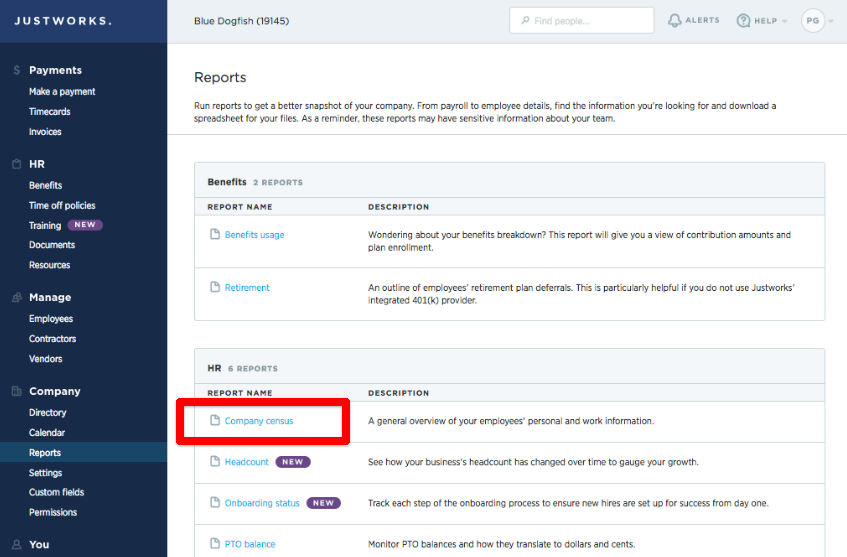Image resolution: width=847 pixels, height=557 pixels.
Task: Click the clipboard icon beside HR
Action: pos(17,164)
